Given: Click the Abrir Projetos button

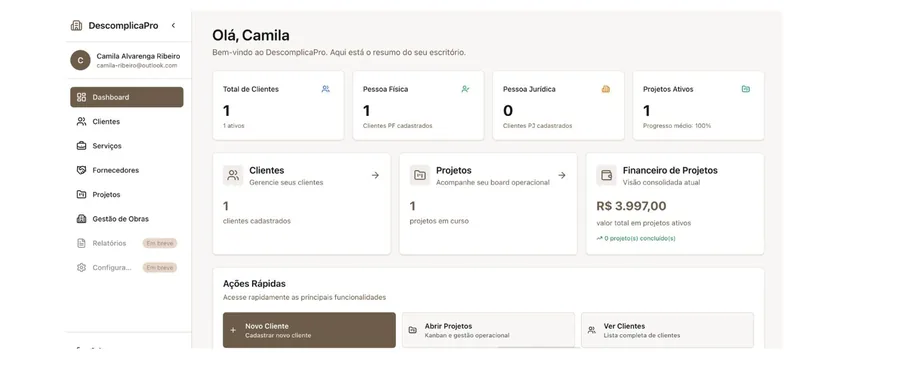Looking at the screenshot, I should click(x=488, y=330).
